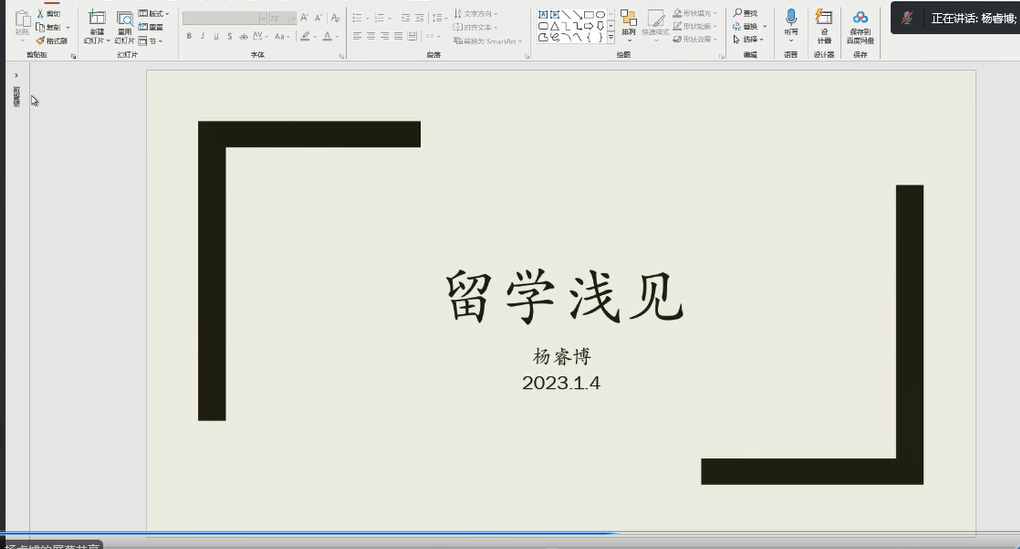This screenshot has height=549, width=1020.
Task: Click the Find (查找) button
Action: (x=746, y=13)
